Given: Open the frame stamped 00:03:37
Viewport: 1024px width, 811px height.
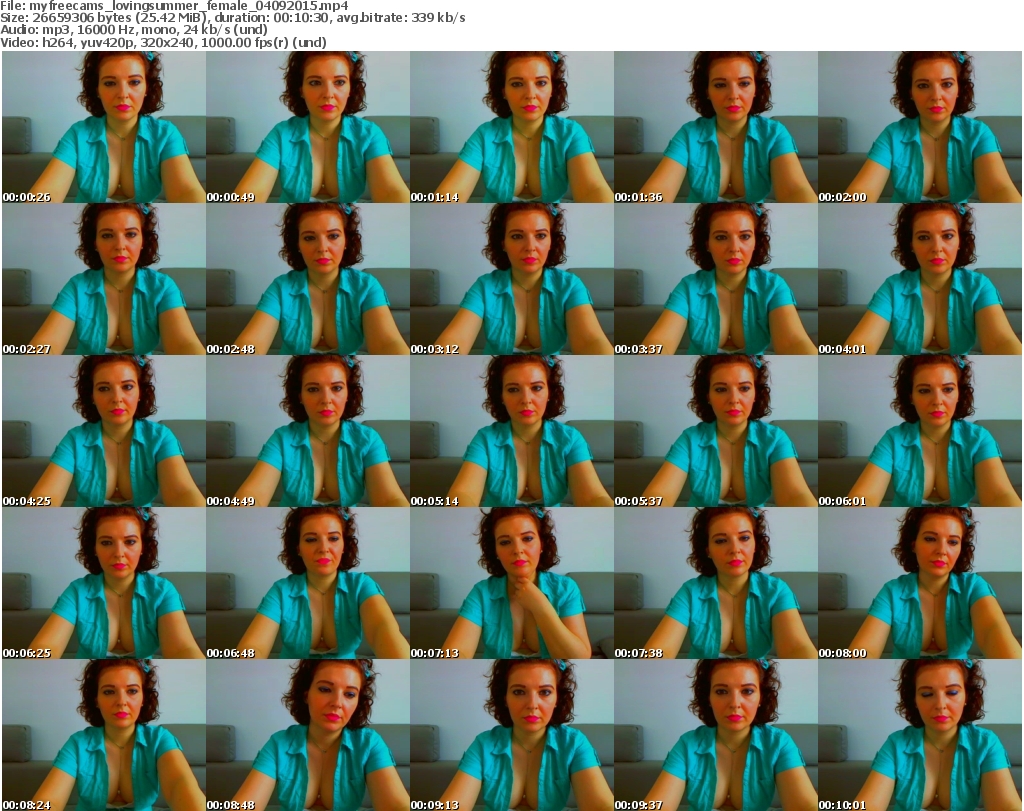Looking at the screenshot, I should click(x=716, y=279).
